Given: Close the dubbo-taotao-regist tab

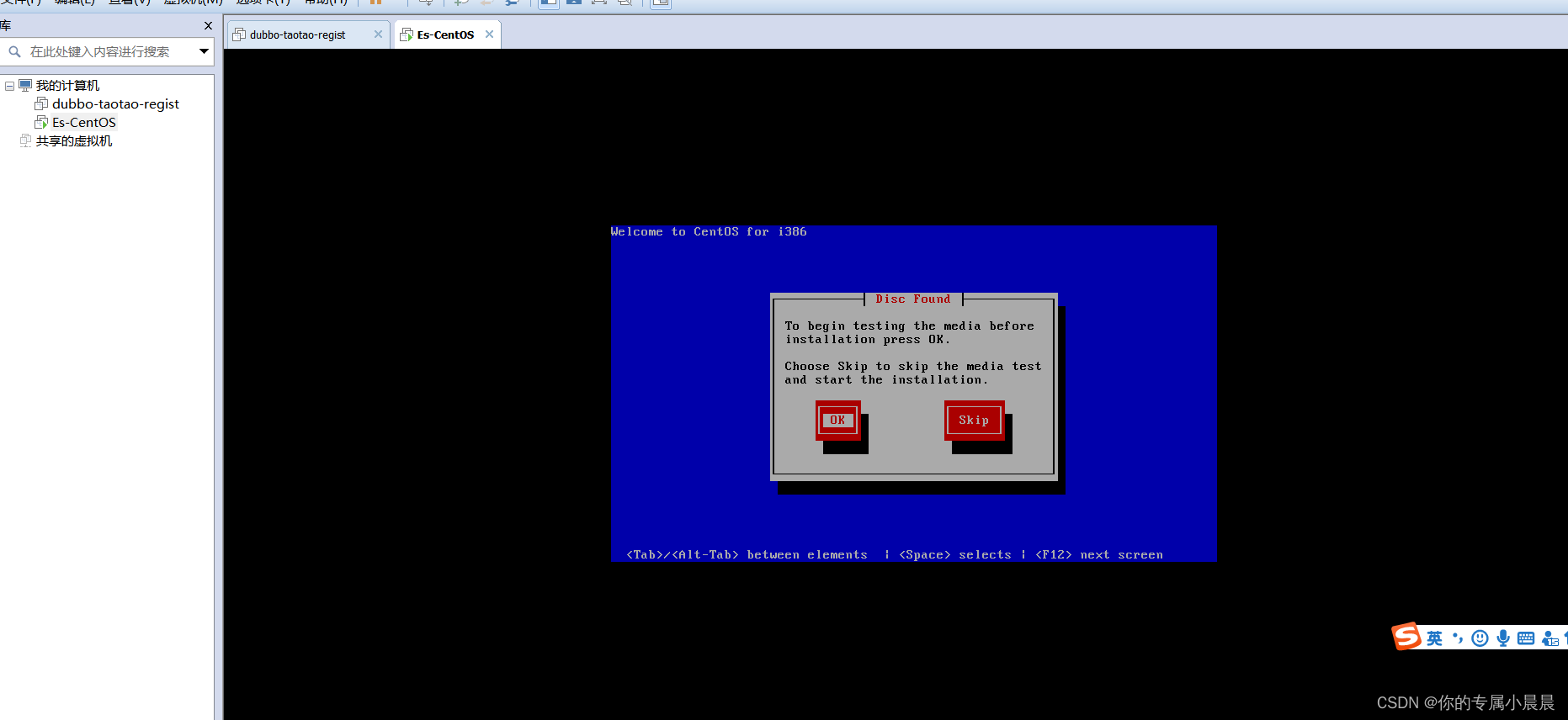Looking at the screenshot, I should [x=378, y=34].
